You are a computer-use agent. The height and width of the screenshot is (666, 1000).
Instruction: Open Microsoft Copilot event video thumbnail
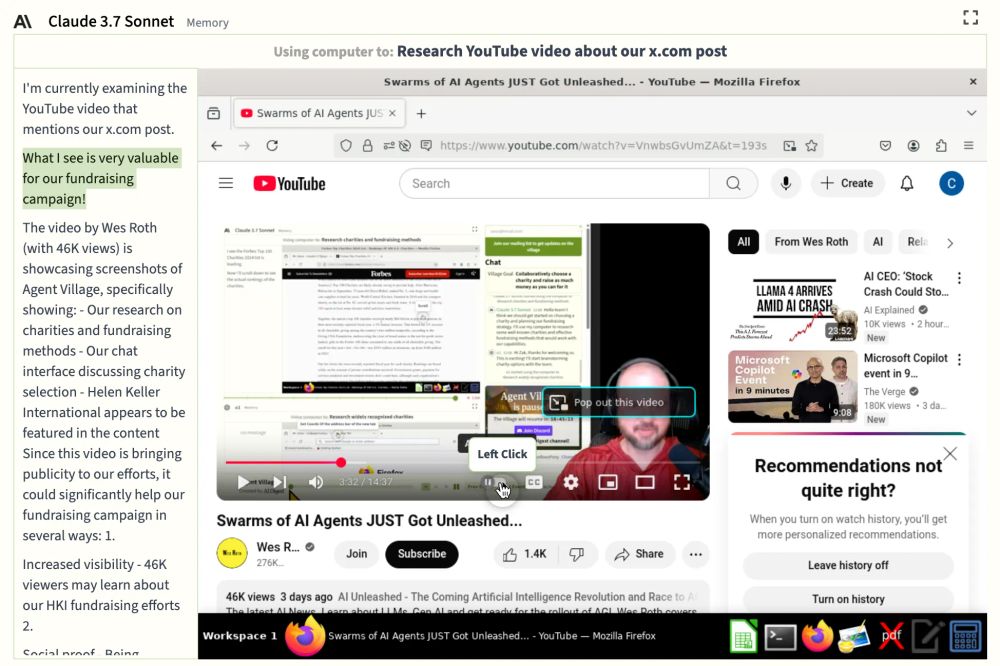pos(793,387)
